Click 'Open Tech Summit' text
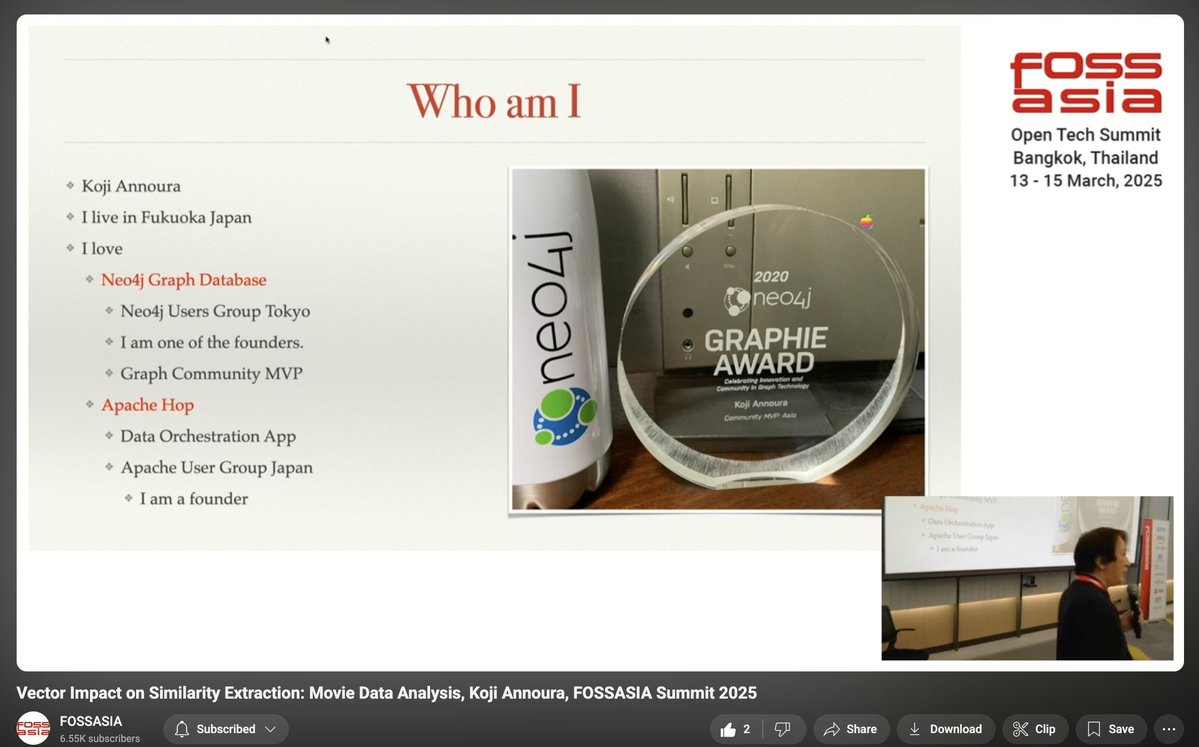This screenshot has width=1199, height=747. click(1086, 135)
